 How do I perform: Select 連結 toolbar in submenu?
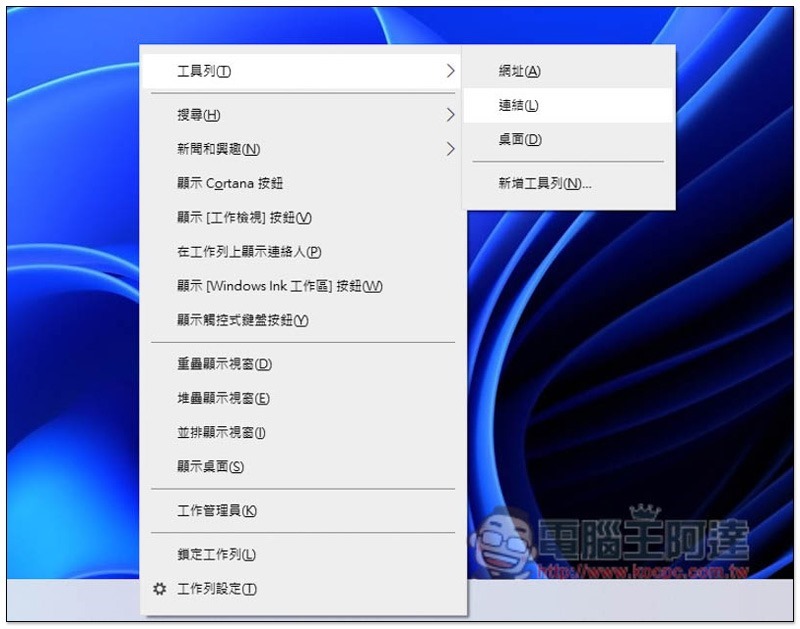click(x=519, y=105)
